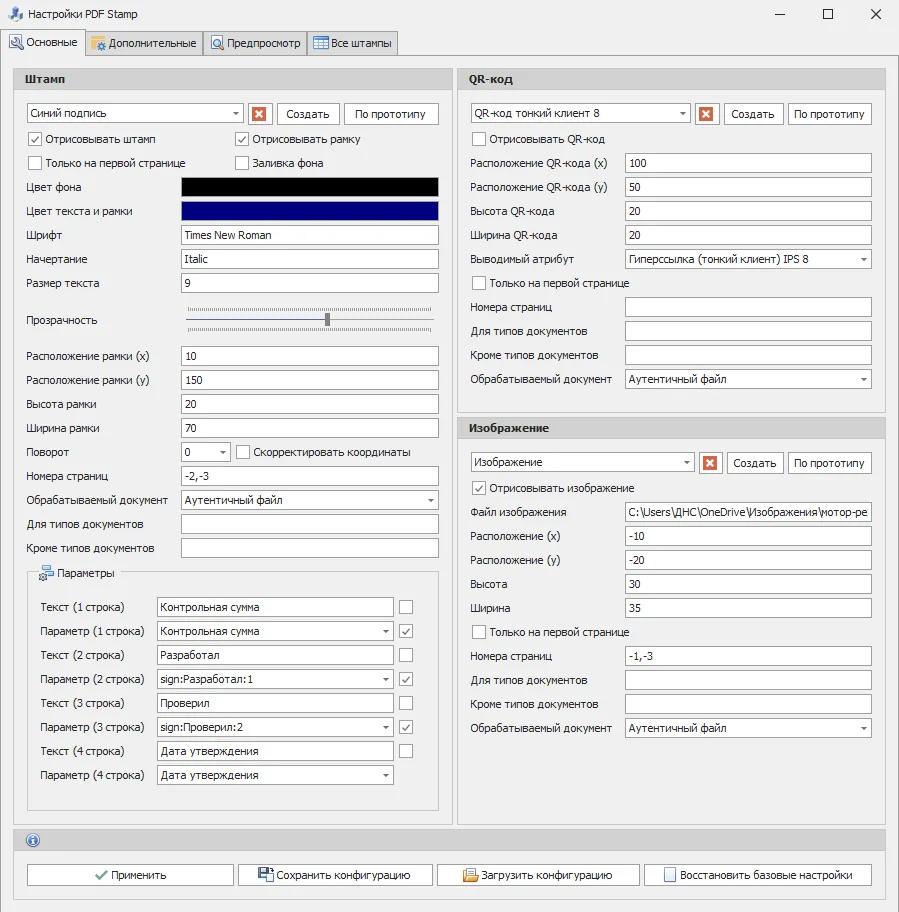This screenshot has width=899, height=912.
Task: Open the Все штампы tab
Action: click(352, 43)
